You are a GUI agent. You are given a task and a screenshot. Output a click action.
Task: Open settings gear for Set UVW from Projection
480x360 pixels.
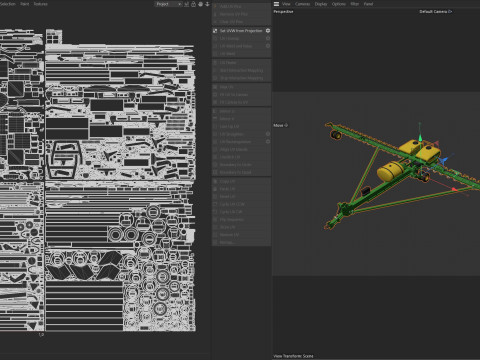[x=268, y=31]
